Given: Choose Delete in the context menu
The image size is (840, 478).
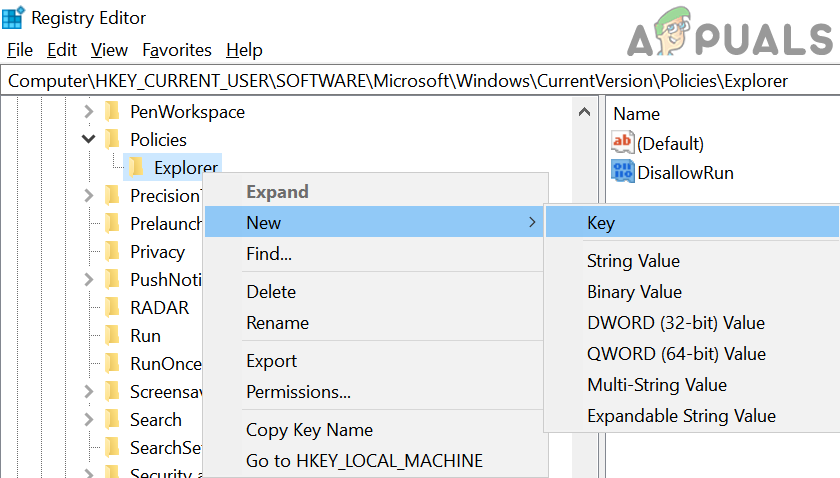Looking at the screenshot, I should [374, 292].
